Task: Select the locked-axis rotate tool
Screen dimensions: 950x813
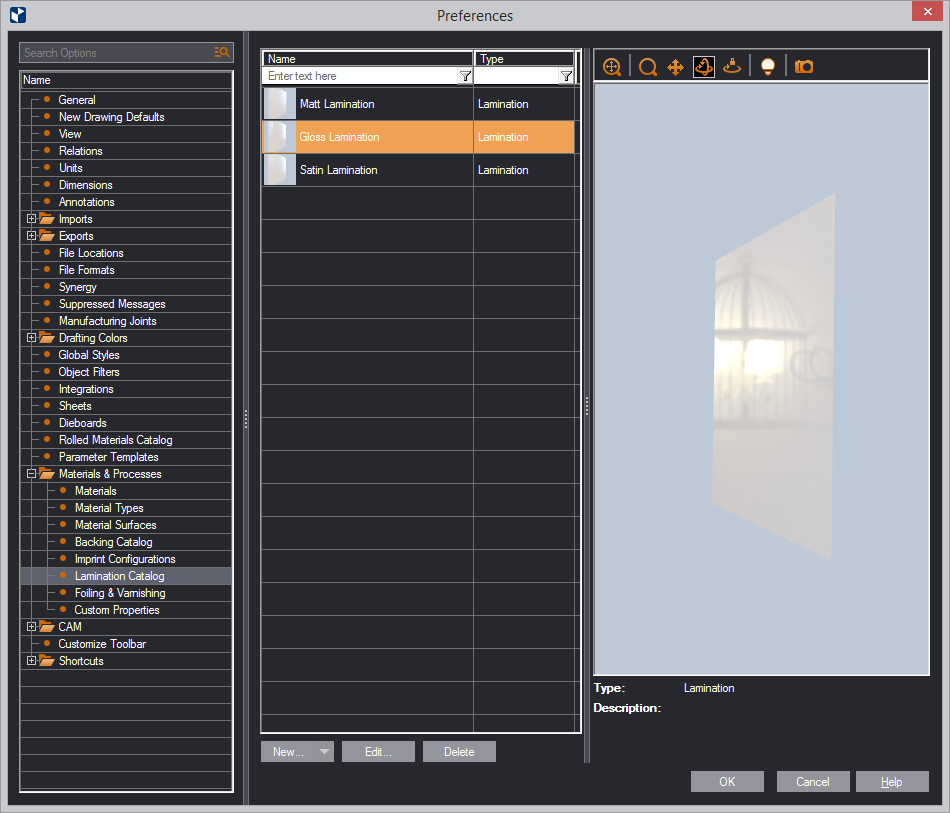Action: pos(732,67)
